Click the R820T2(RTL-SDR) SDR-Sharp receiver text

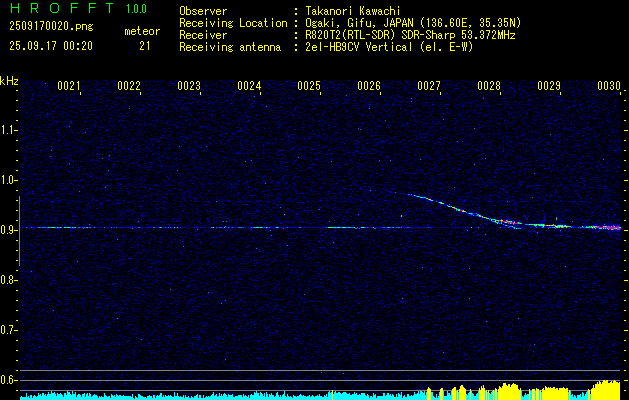pyautogui.click(x=410, y=35)
